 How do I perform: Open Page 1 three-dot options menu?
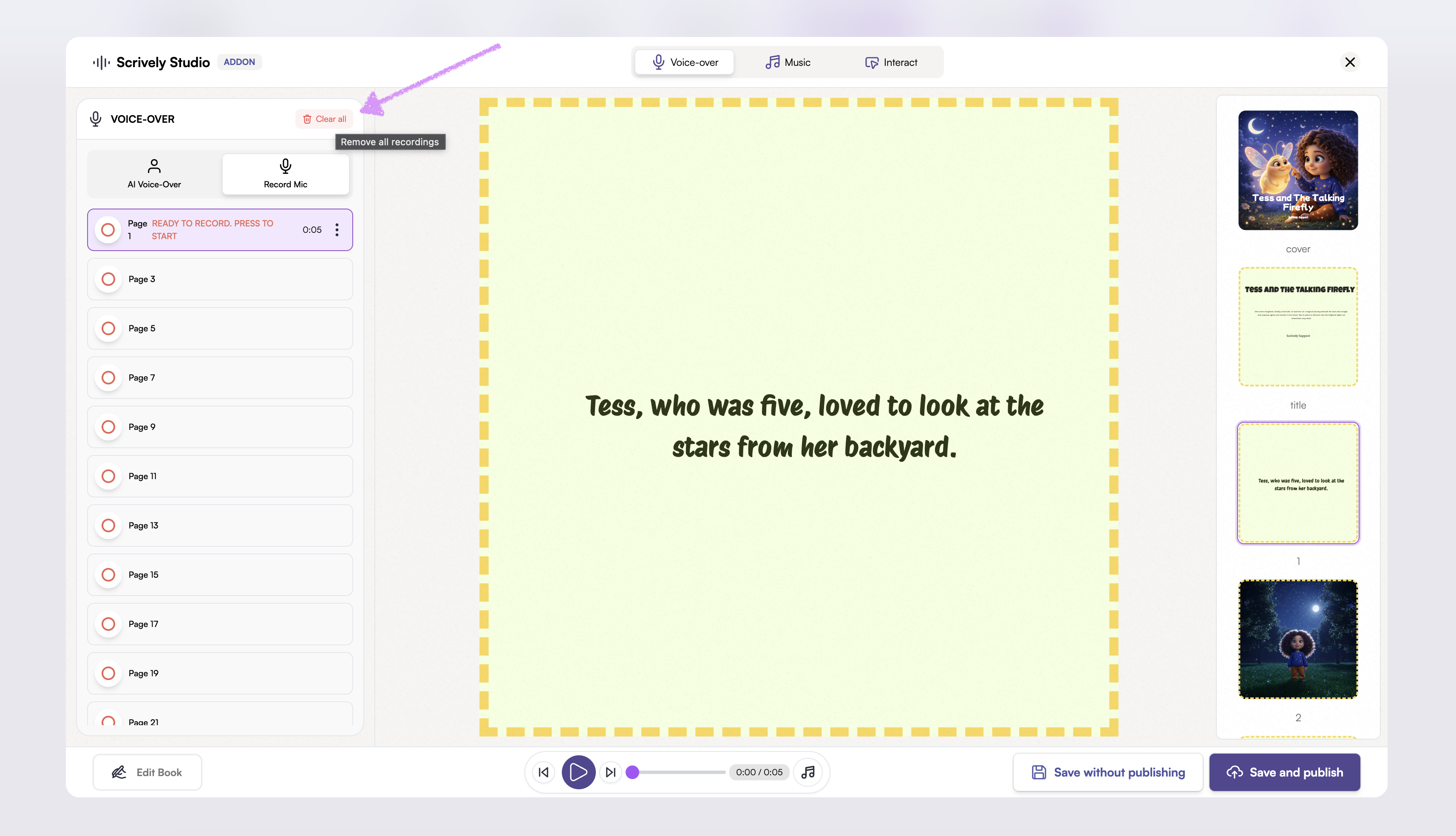pos(337,230)
